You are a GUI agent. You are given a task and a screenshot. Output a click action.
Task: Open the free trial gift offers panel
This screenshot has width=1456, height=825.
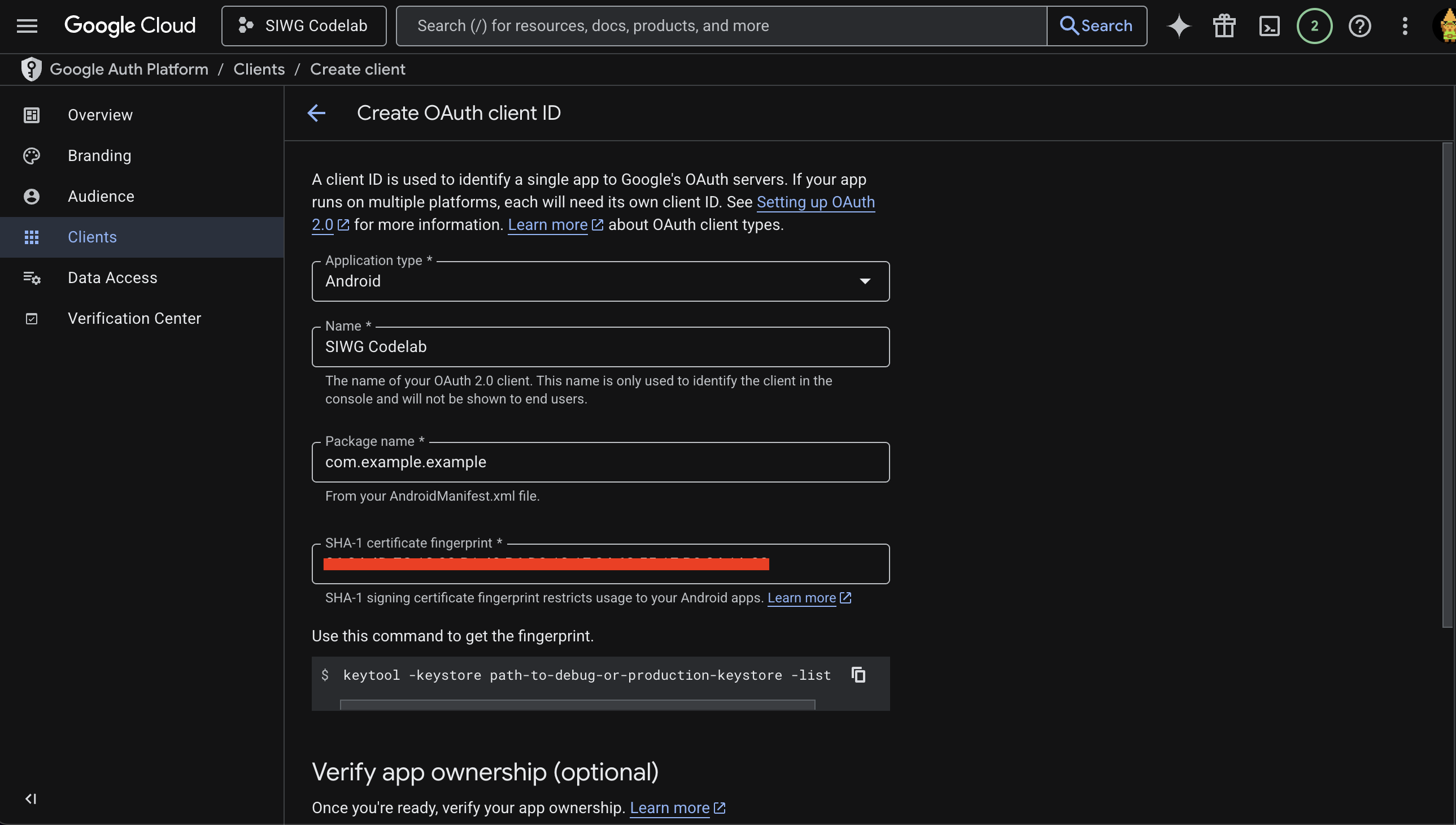coord(1223,25)
